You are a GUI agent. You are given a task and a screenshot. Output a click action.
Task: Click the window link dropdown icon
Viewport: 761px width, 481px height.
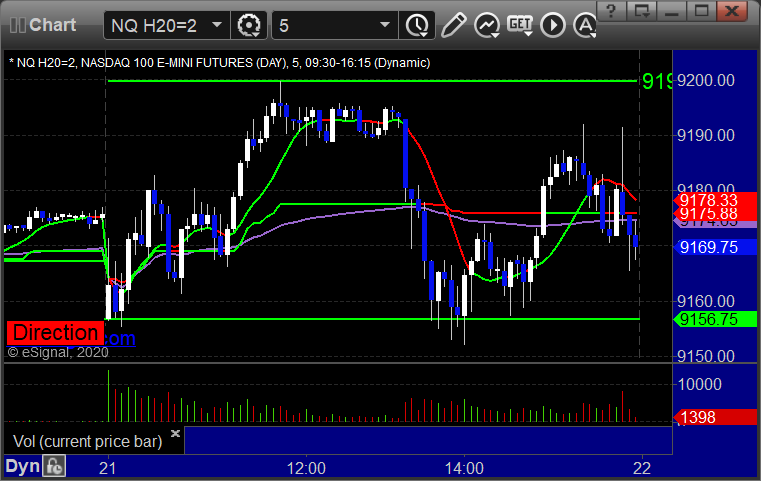(642, 11)
